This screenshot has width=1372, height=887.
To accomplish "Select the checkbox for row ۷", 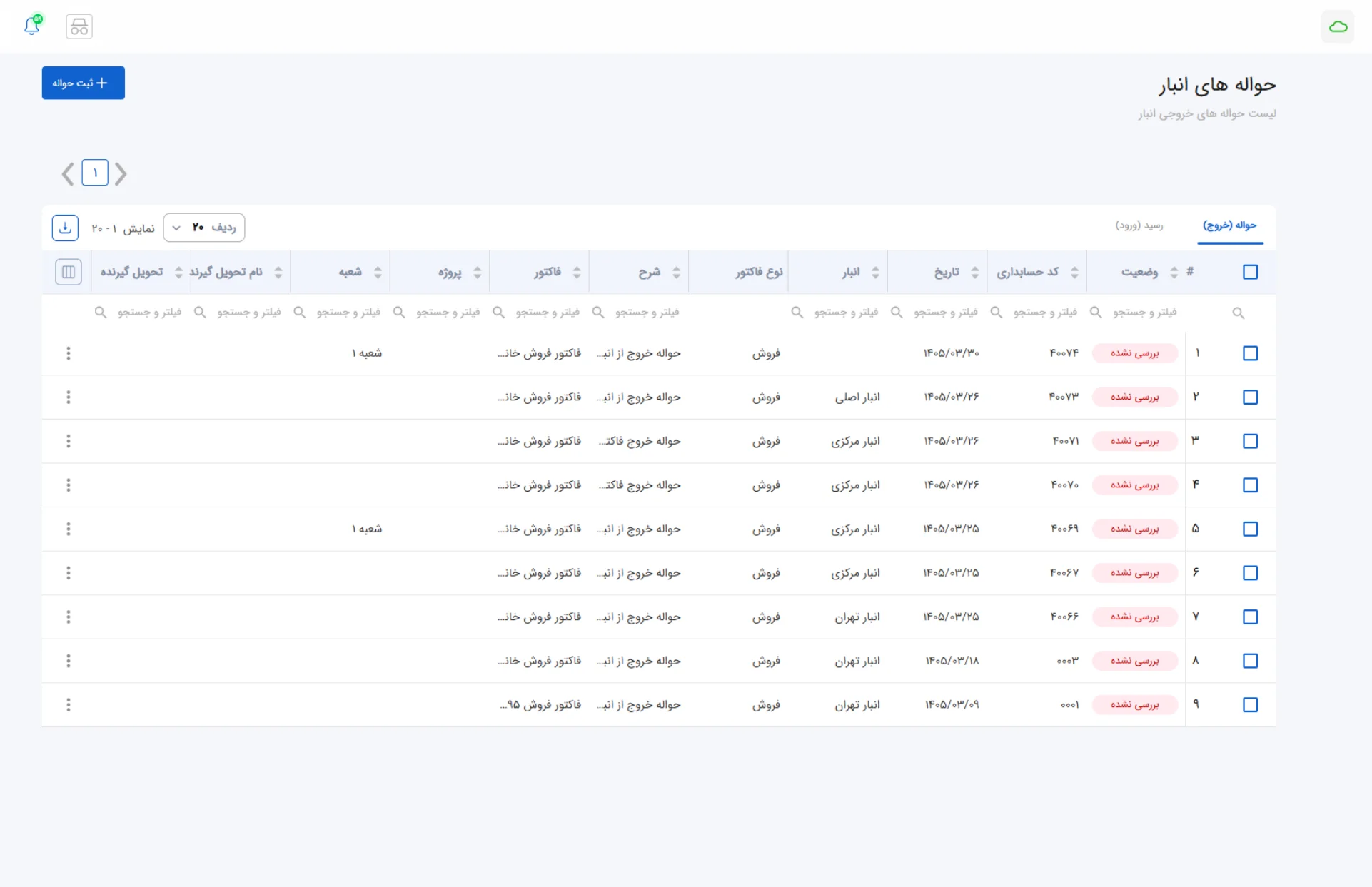I will coord(1251,617).
